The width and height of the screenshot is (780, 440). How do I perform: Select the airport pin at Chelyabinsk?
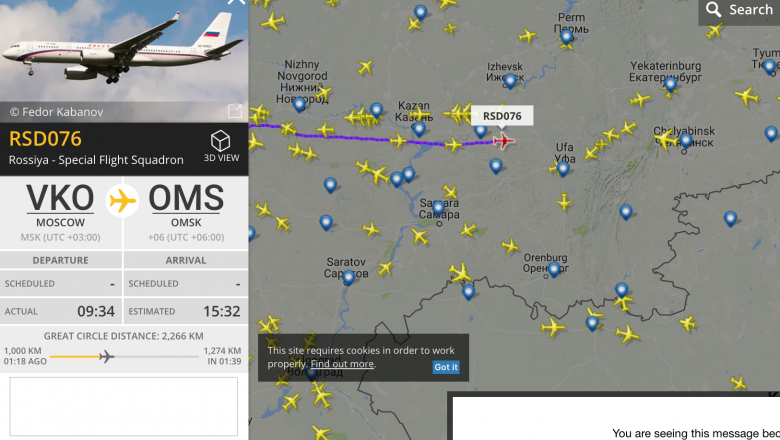pos(686,141)
